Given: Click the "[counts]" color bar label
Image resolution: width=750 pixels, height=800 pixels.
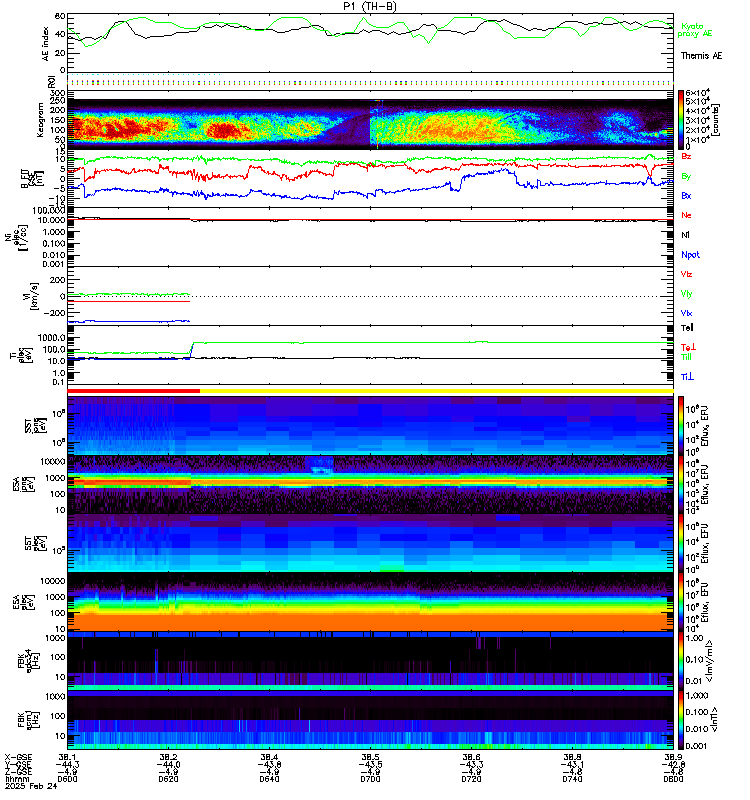Looking at the screenshot, I should 716,120.
